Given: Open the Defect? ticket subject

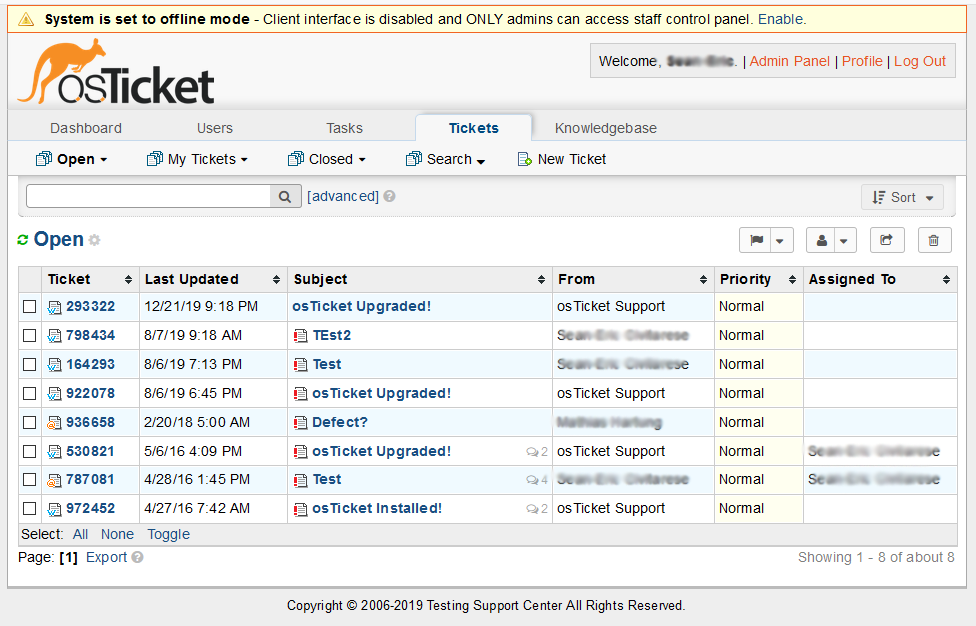Looking at the screenshot, I should click(x=340, y=423).
